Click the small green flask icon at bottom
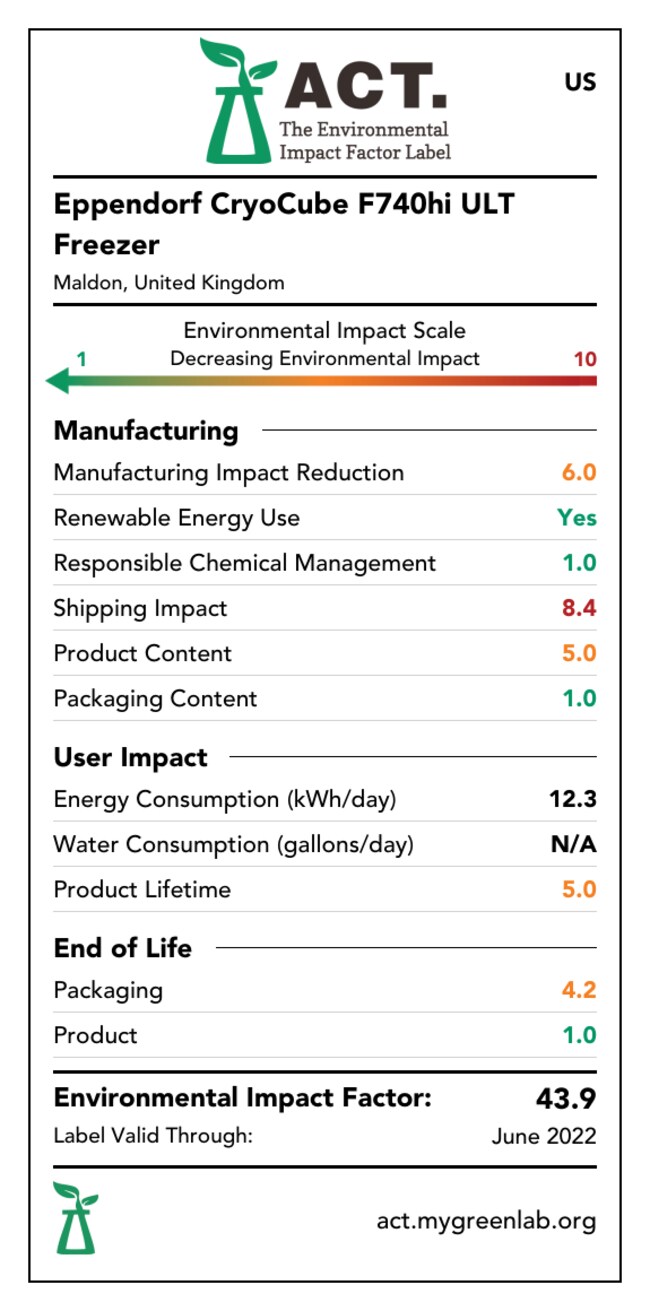 pos(76,1217)
